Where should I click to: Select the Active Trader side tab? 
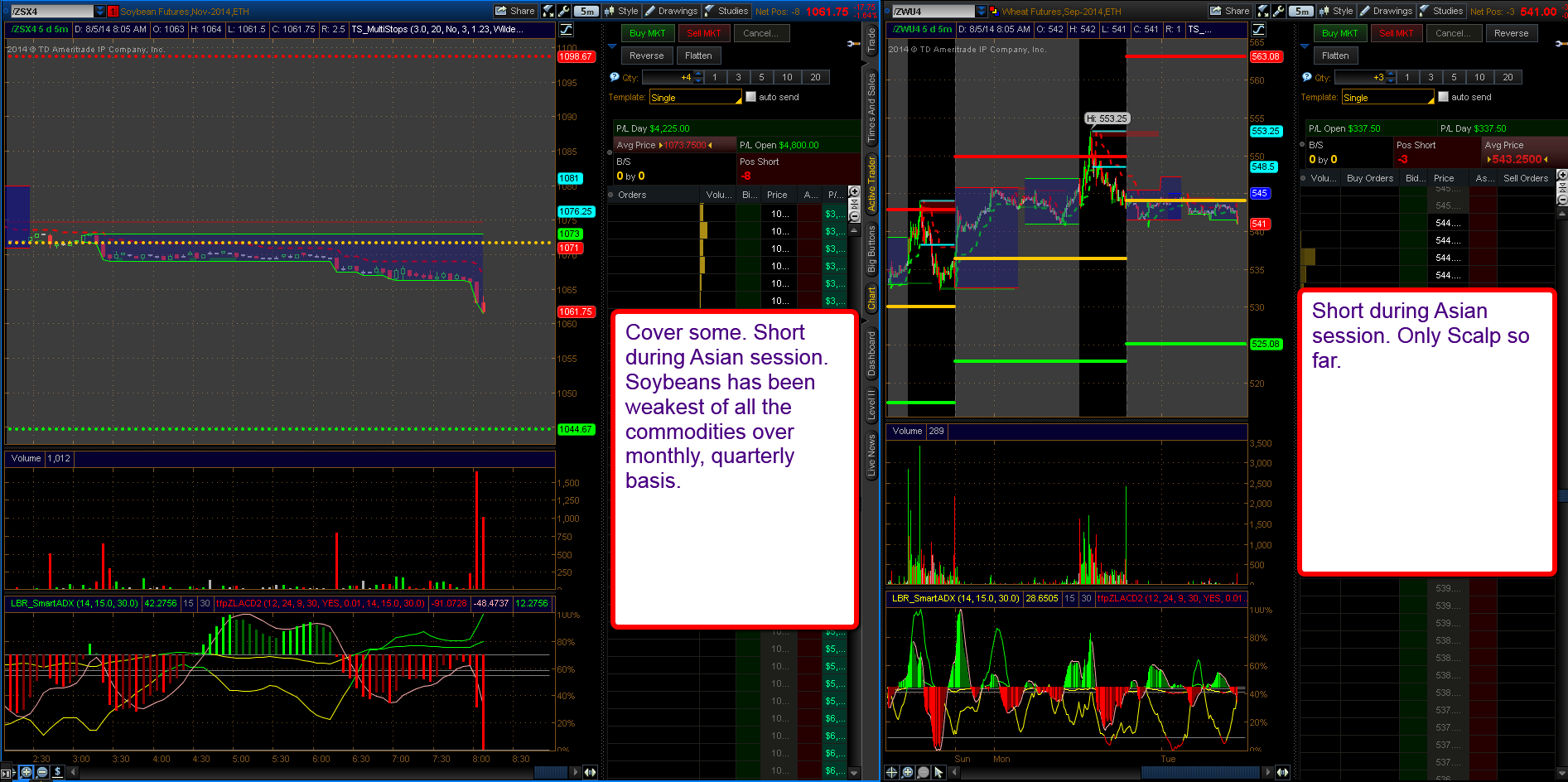(x=871, y=183)
